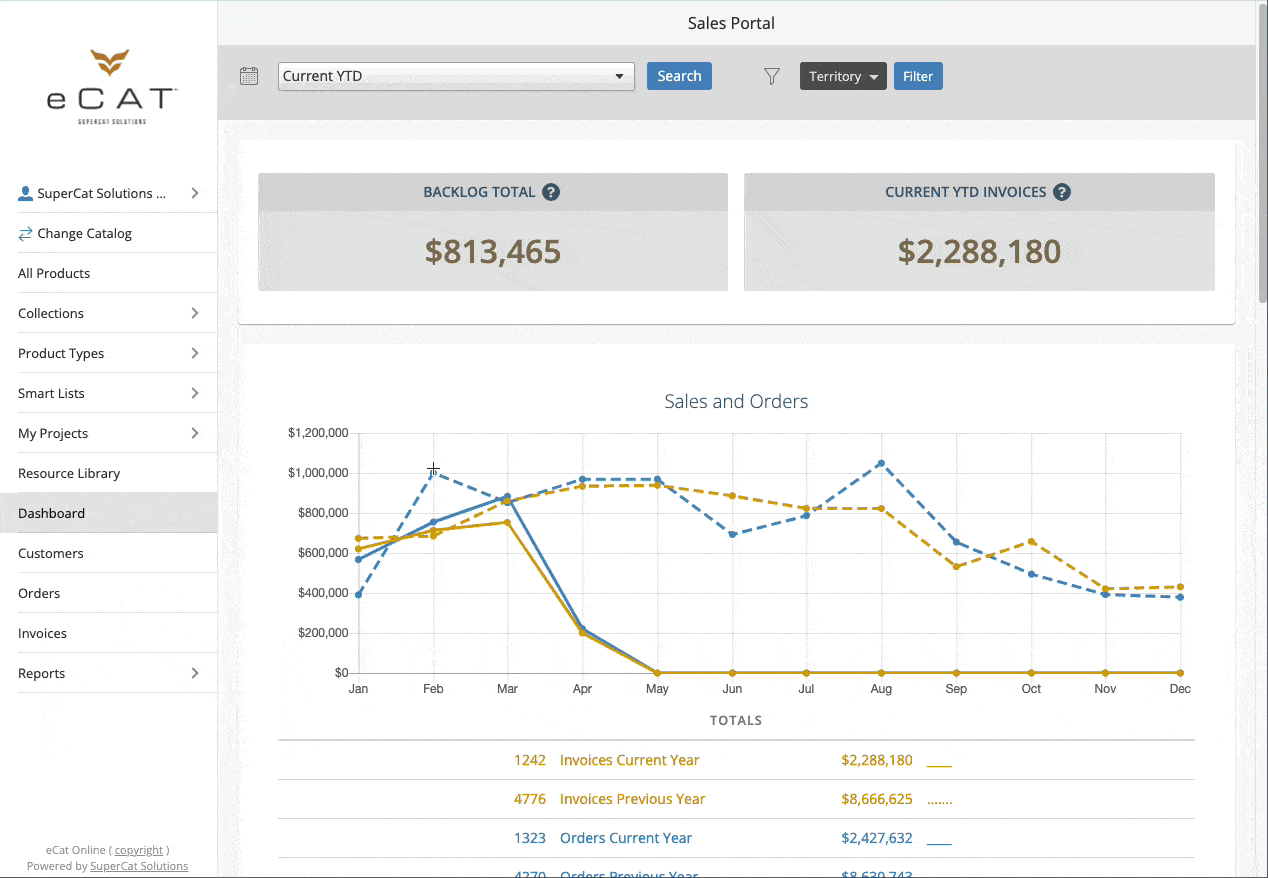Click the calendar icon beside date range
The width and height of the screenshot is (1268, 878).
point(249,76)
